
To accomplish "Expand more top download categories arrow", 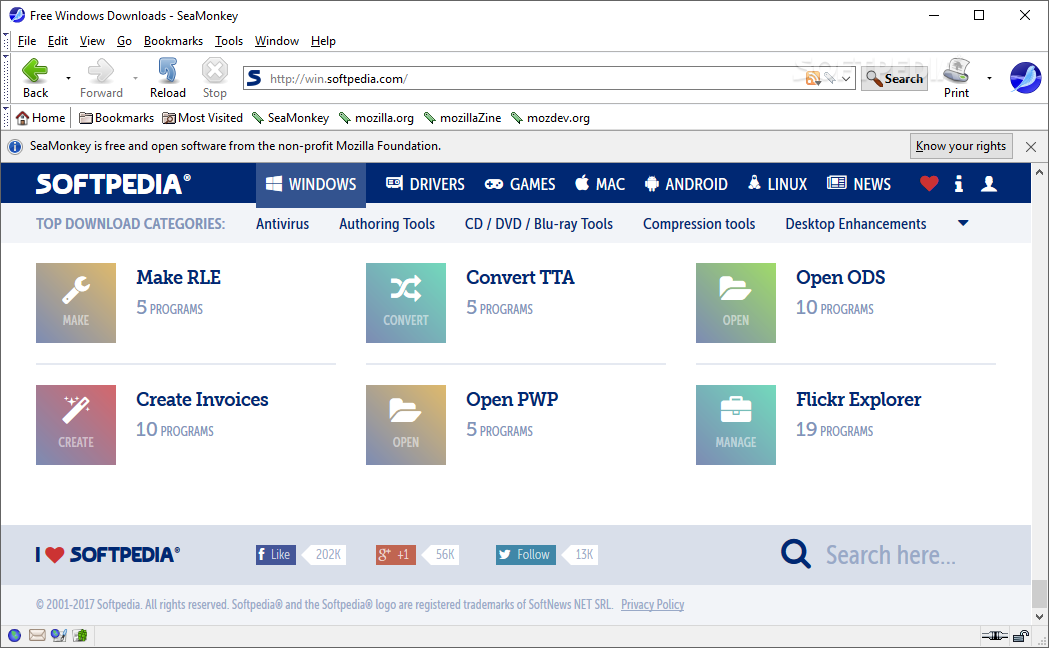I will pos(963,223).
